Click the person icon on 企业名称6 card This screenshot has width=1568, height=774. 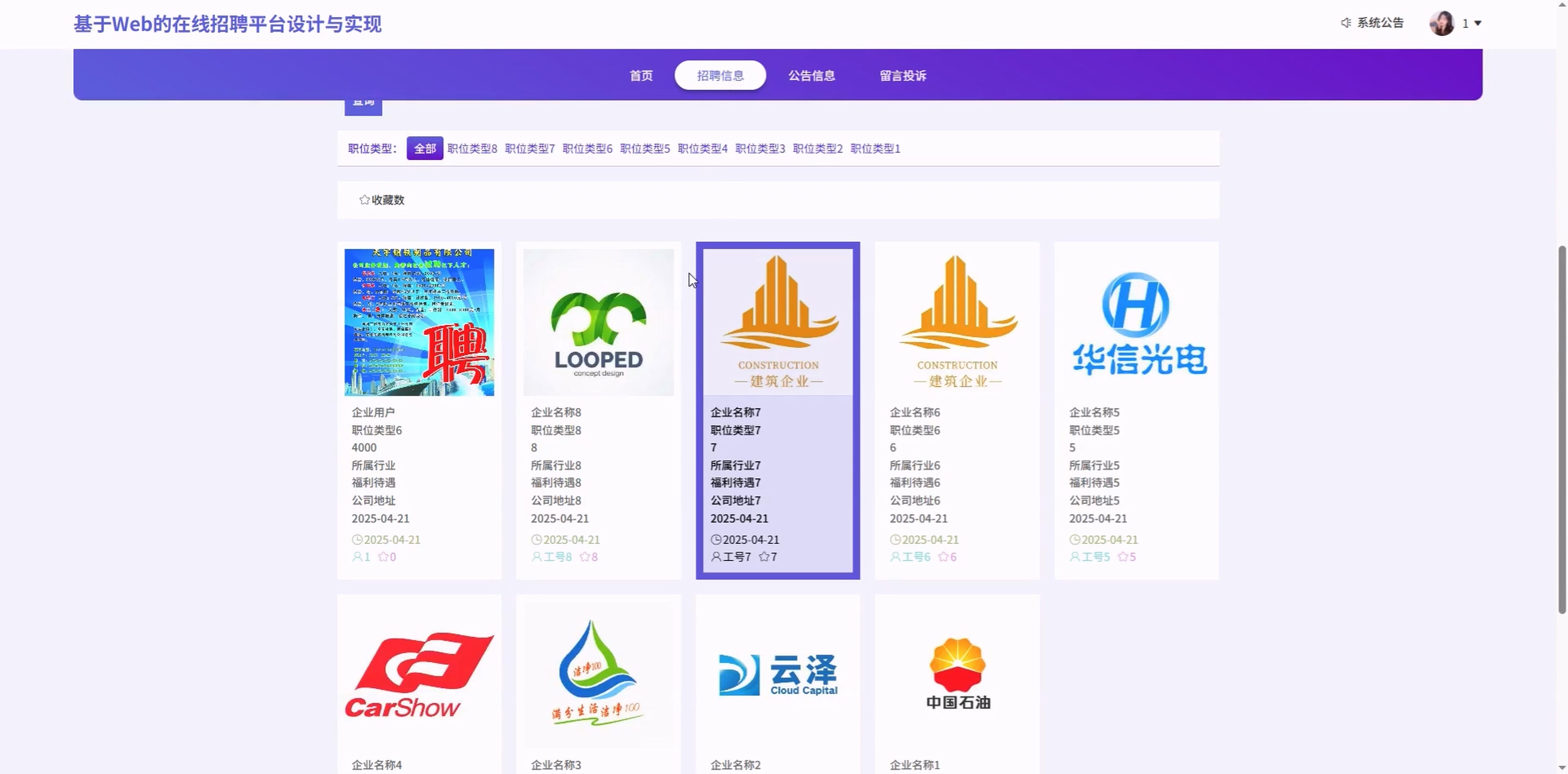[895, 557]
